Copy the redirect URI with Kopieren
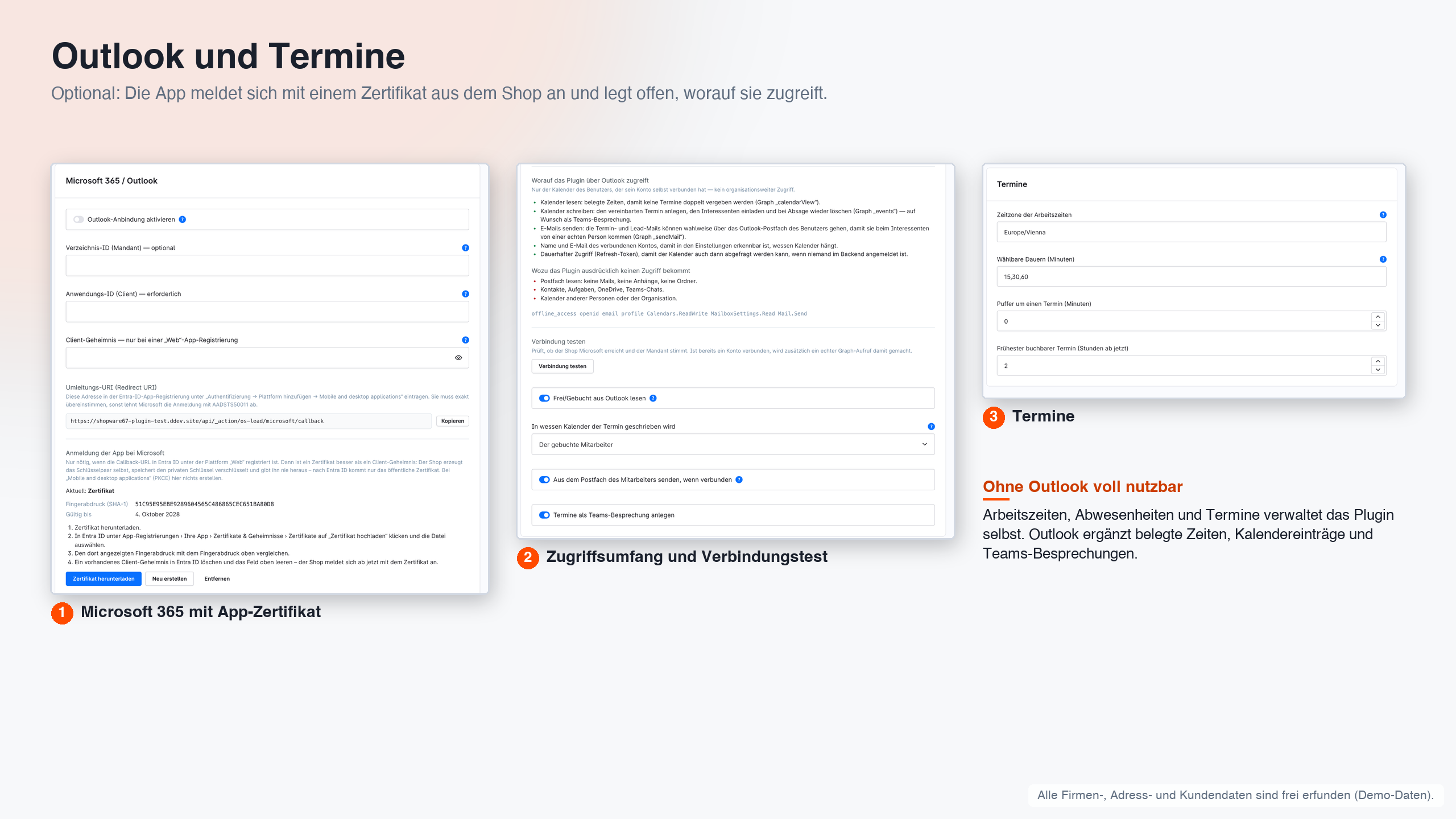Screen dimensions: 1456x819 tap(453, 421)
